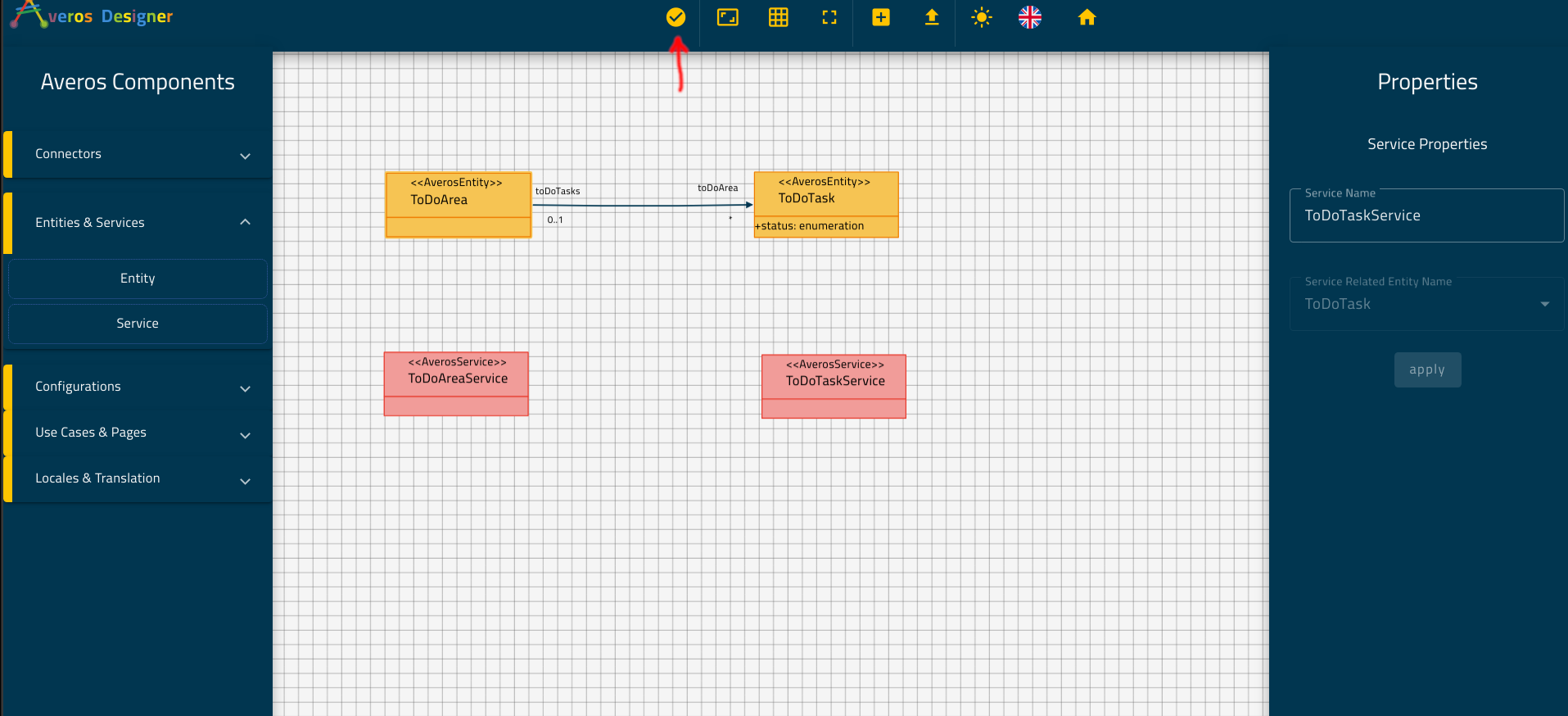Go to home via house icon
The image size is (1568, 716).
tap(1087, 17)
